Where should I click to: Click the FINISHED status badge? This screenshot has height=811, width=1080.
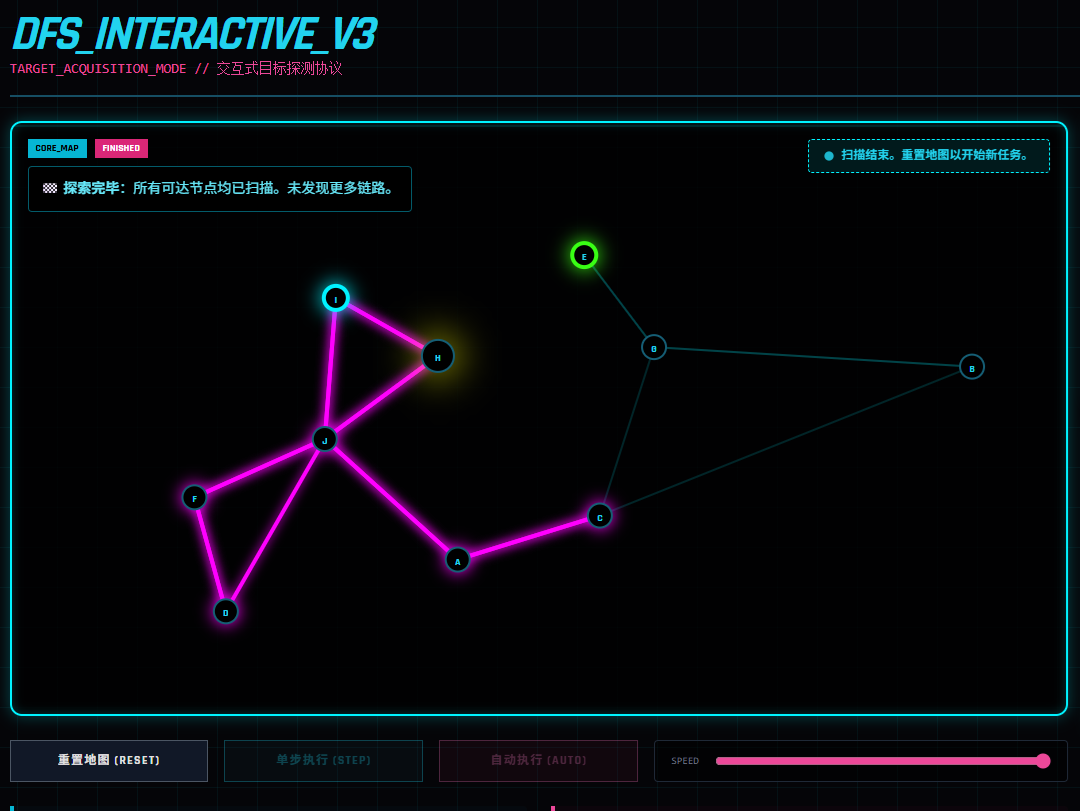tap(121, 148)
